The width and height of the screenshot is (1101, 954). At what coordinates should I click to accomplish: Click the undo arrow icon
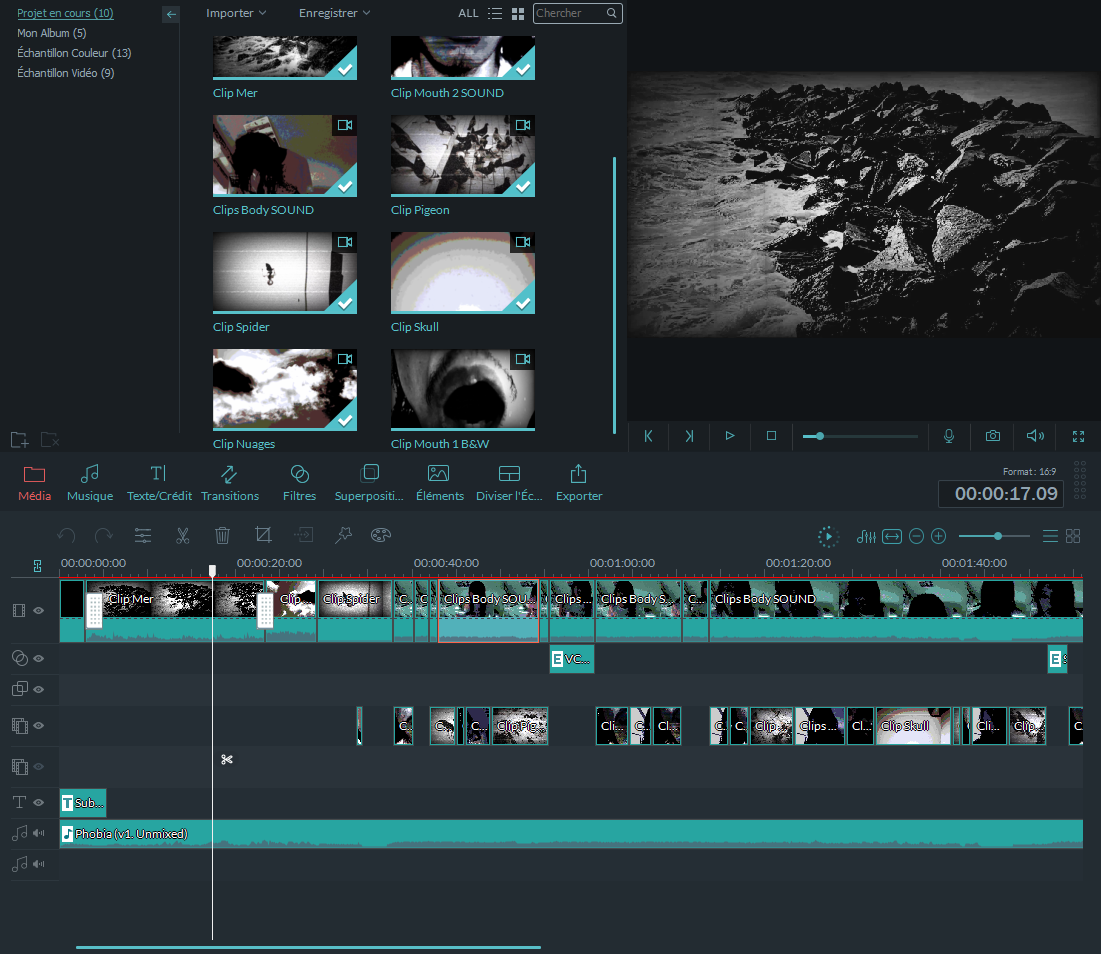(x=67, y=536)
